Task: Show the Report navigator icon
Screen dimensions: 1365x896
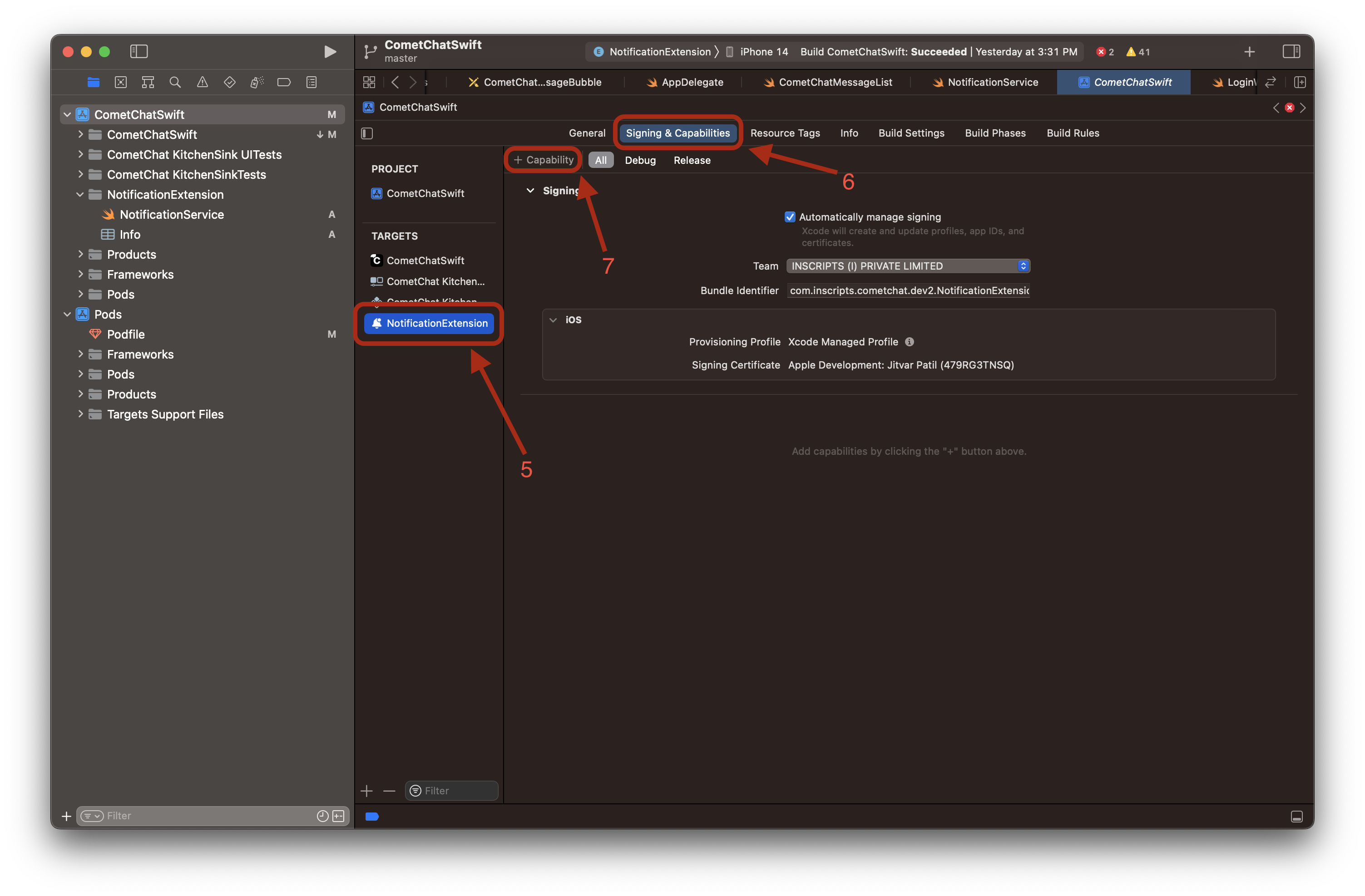Action: [312, 83]
